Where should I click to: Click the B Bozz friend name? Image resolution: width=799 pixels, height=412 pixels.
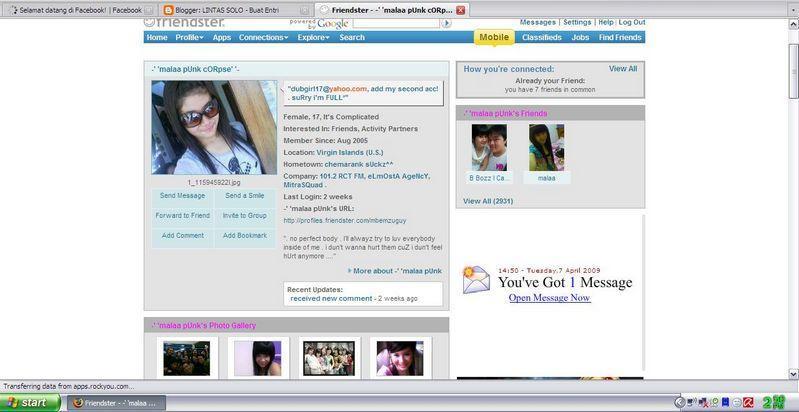tap(489, 178)
